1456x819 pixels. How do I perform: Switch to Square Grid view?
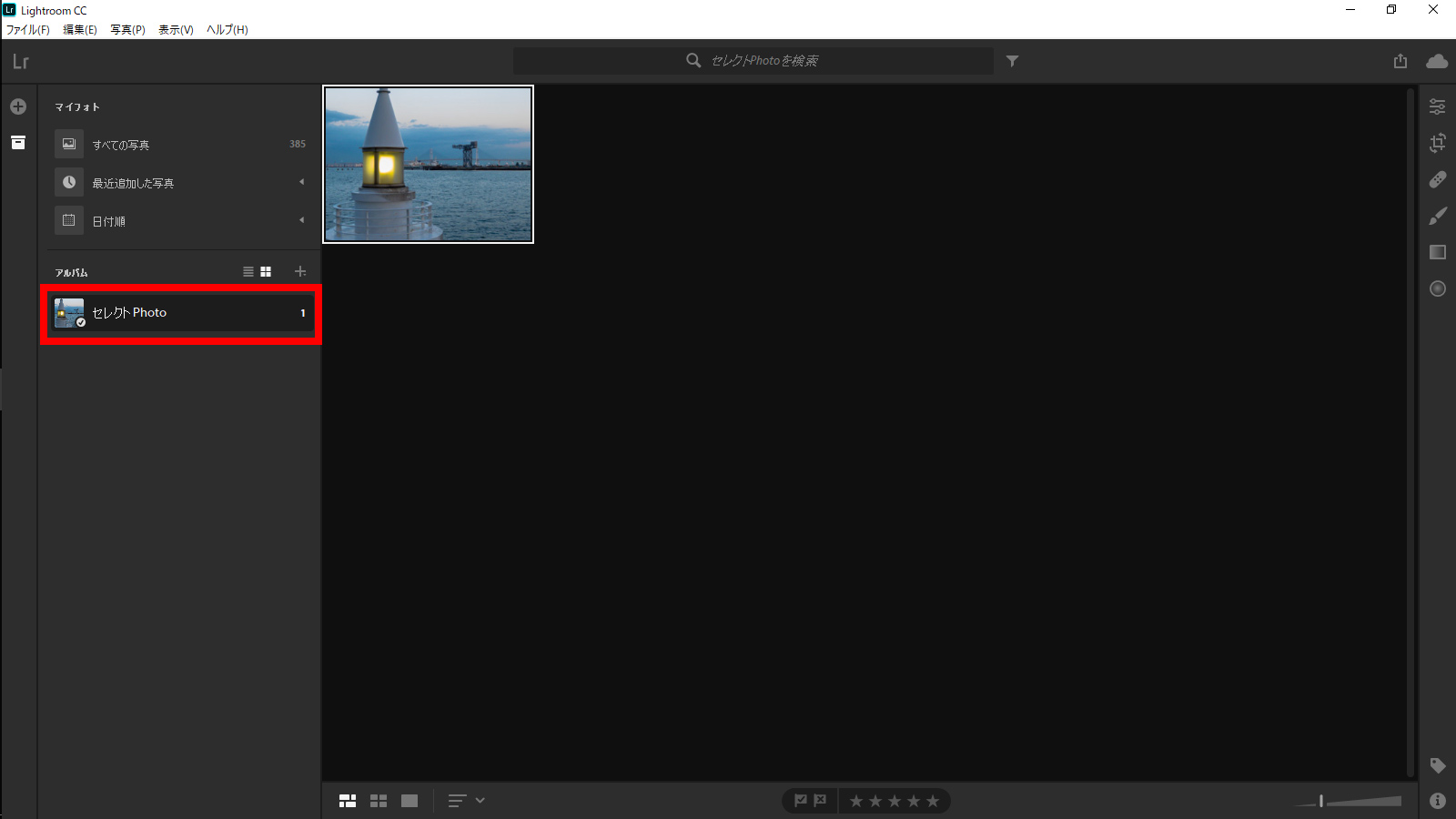coord(379,801)
